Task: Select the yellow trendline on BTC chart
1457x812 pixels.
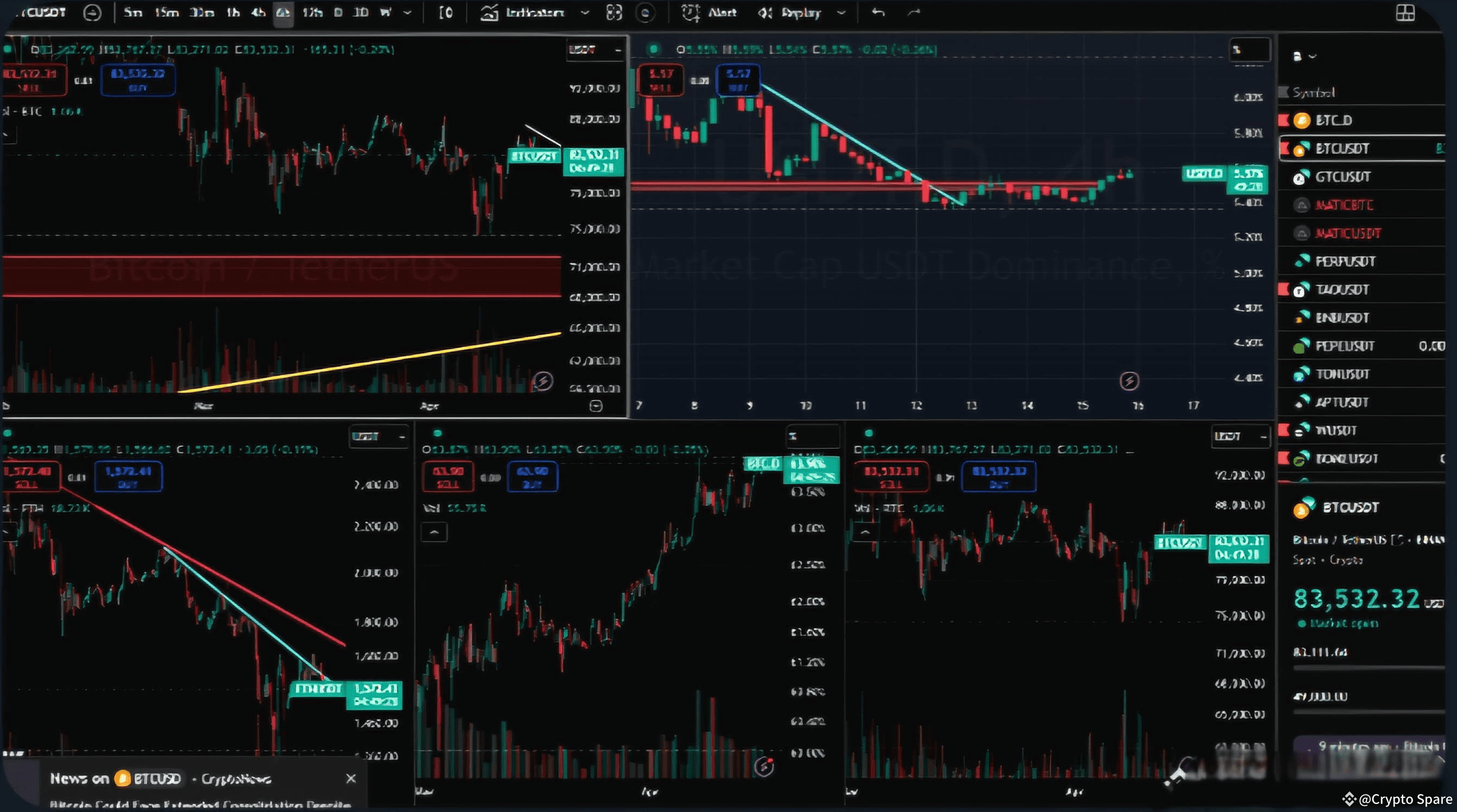Action: coord(370,363)
